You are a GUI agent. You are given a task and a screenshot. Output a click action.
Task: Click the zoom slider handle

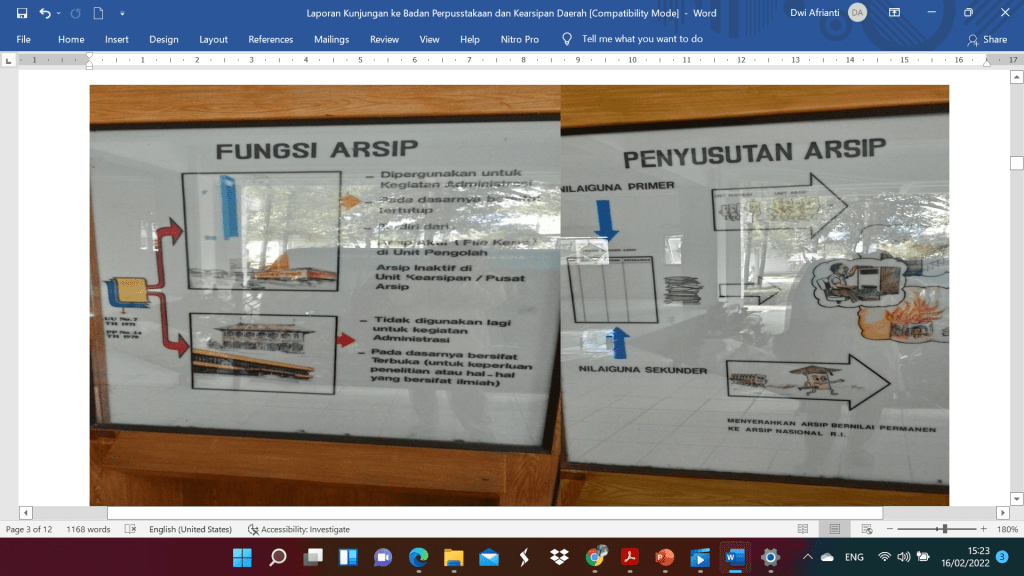coord(944,529)
